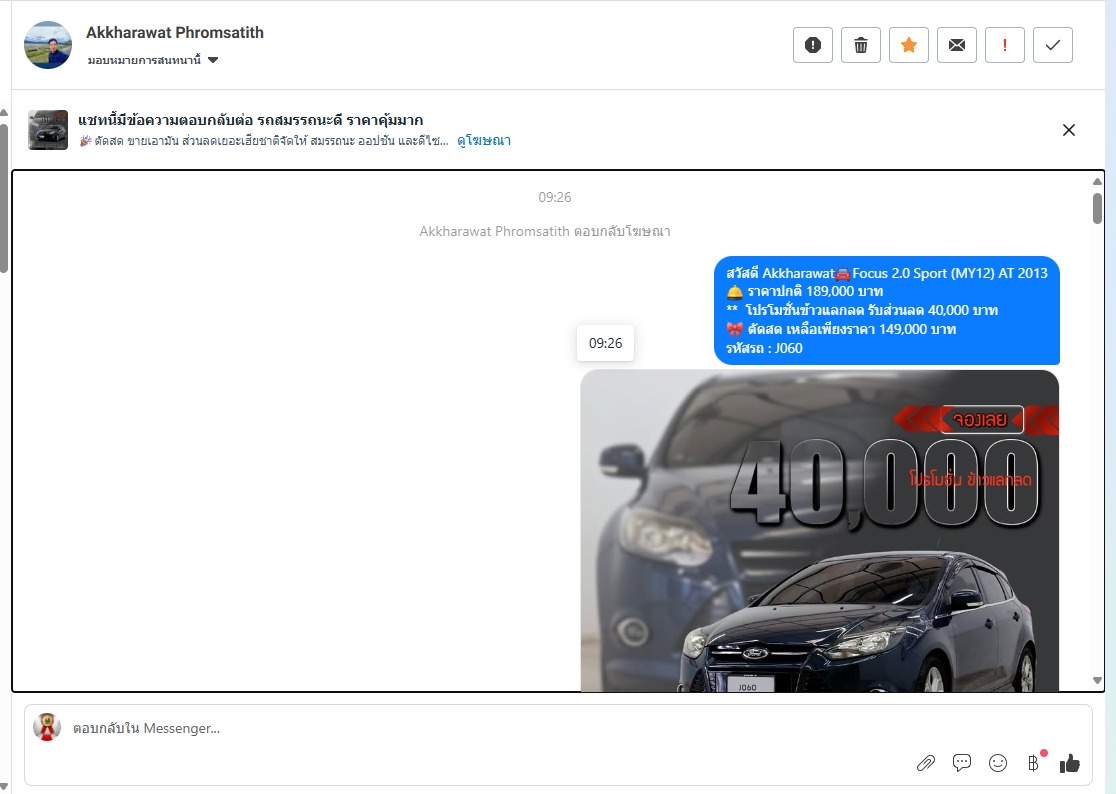Mark conversation as spam with exclamation circle icon
The height and width of the screenshot is (794, 1116).
[x=813, y=46]
